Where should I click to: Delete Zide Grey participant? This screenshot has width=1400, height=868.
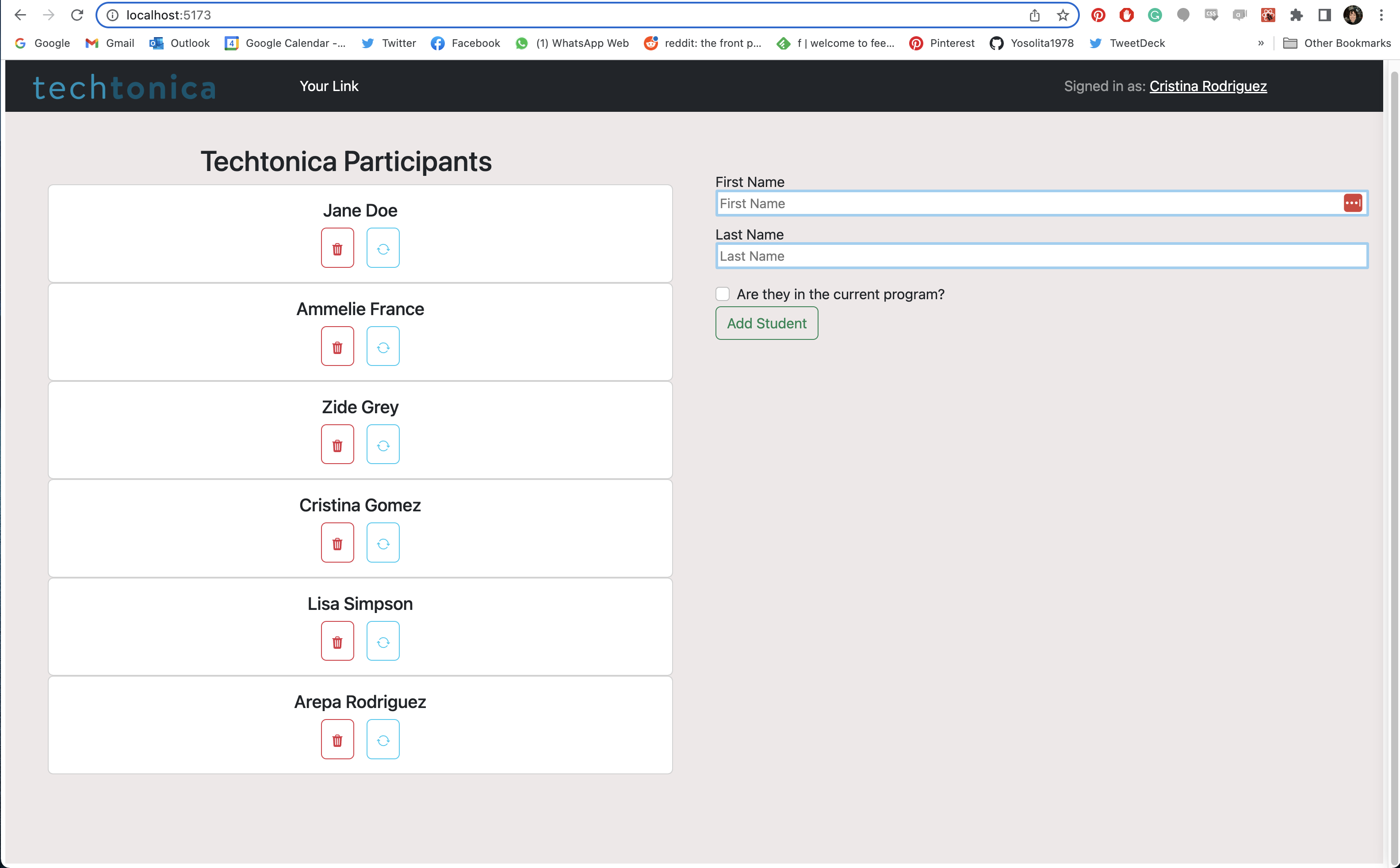tap(337, 445)
